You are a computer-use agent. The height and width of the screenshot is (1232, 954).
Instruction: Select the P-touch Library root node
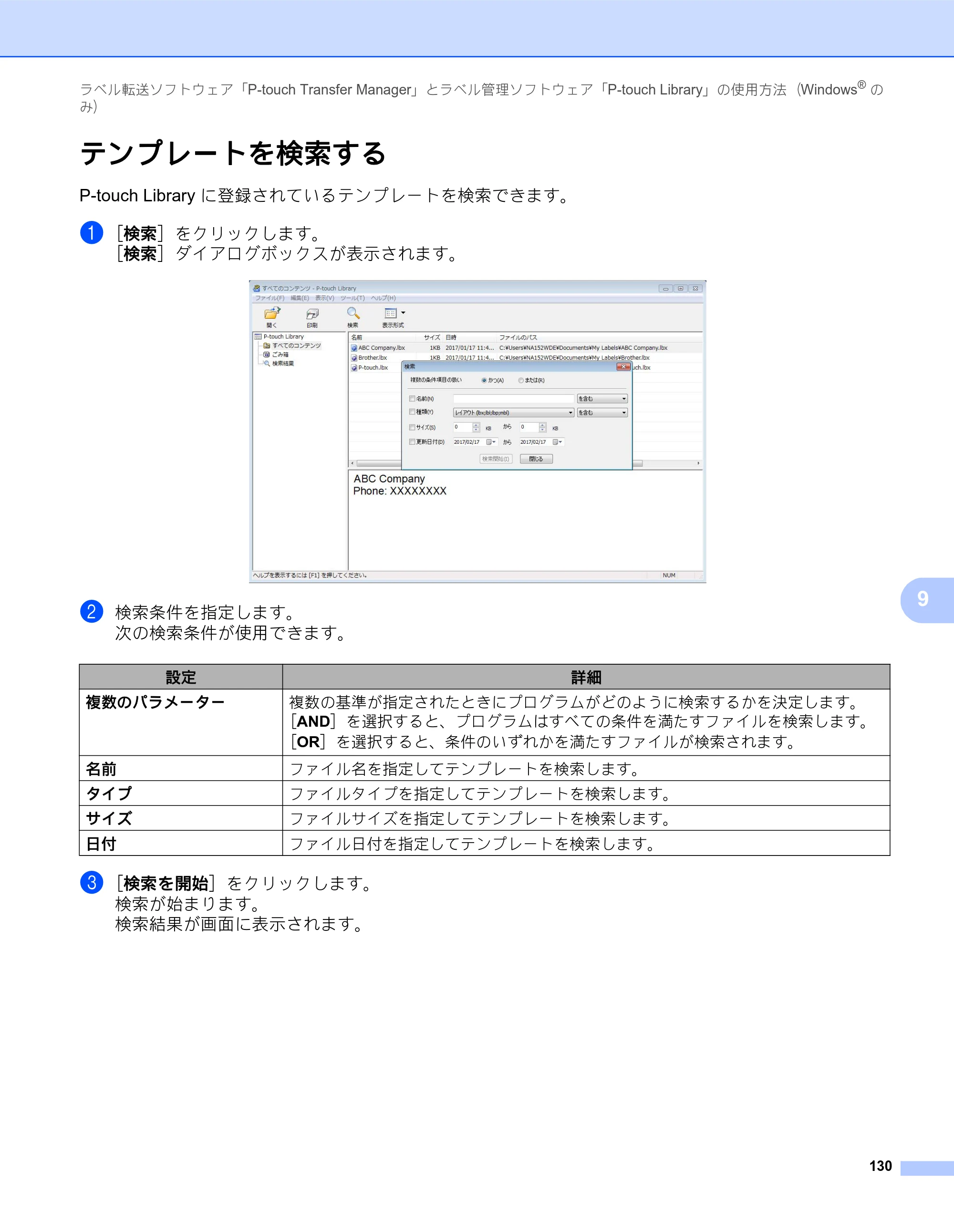(x=279, y=336)
